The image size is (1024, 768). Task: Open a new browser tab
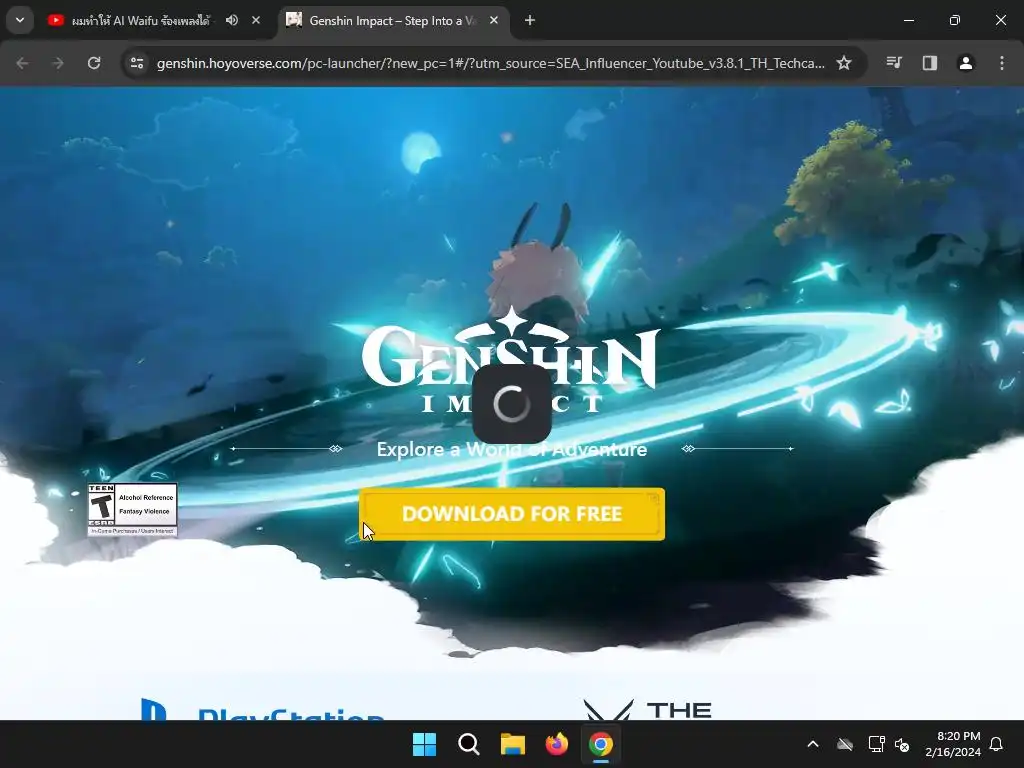[x=530, y=20]
